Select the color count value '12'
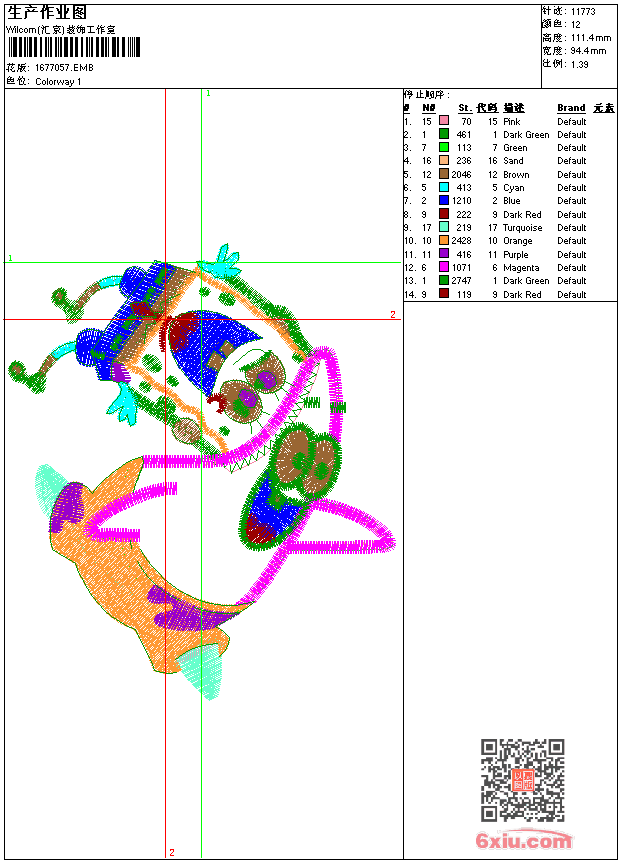Screen dimensions: 620x860 coord(576,25)
